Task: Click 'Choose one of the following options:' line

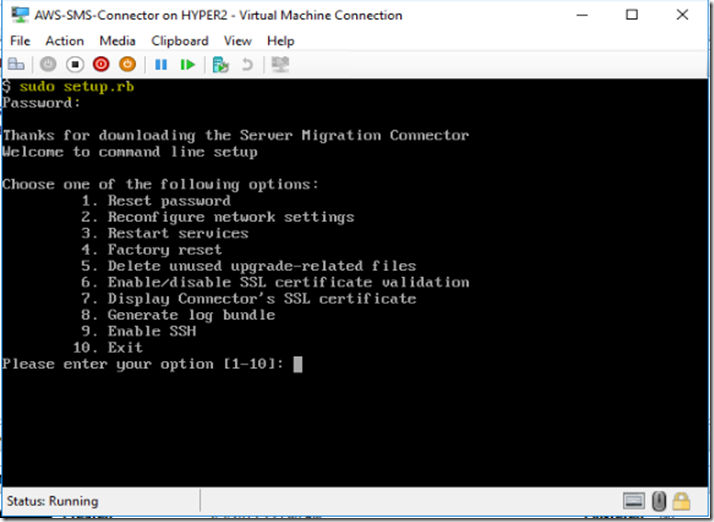Action: point(160,185)
